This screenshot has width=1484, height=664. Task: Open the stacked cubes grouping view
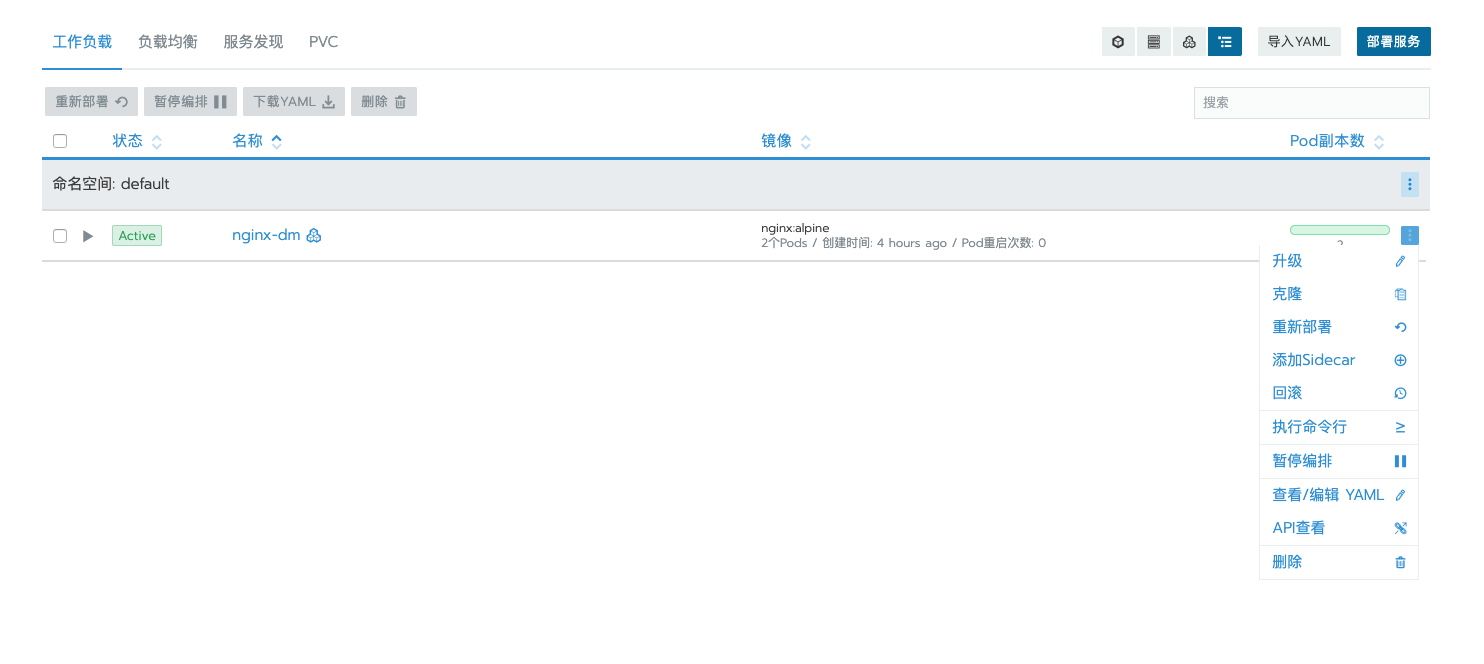pyautogui.click(x=1189, y=41)
